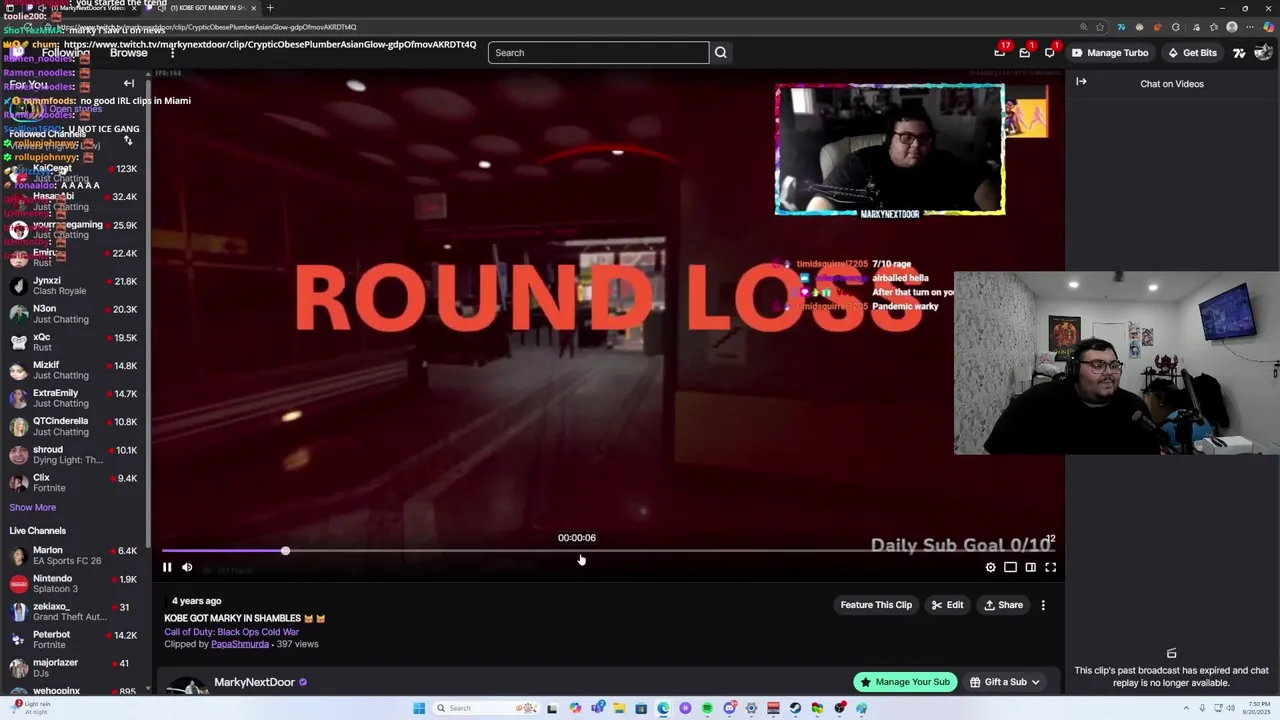Pause the clip playback

click(x=167, y=567)
